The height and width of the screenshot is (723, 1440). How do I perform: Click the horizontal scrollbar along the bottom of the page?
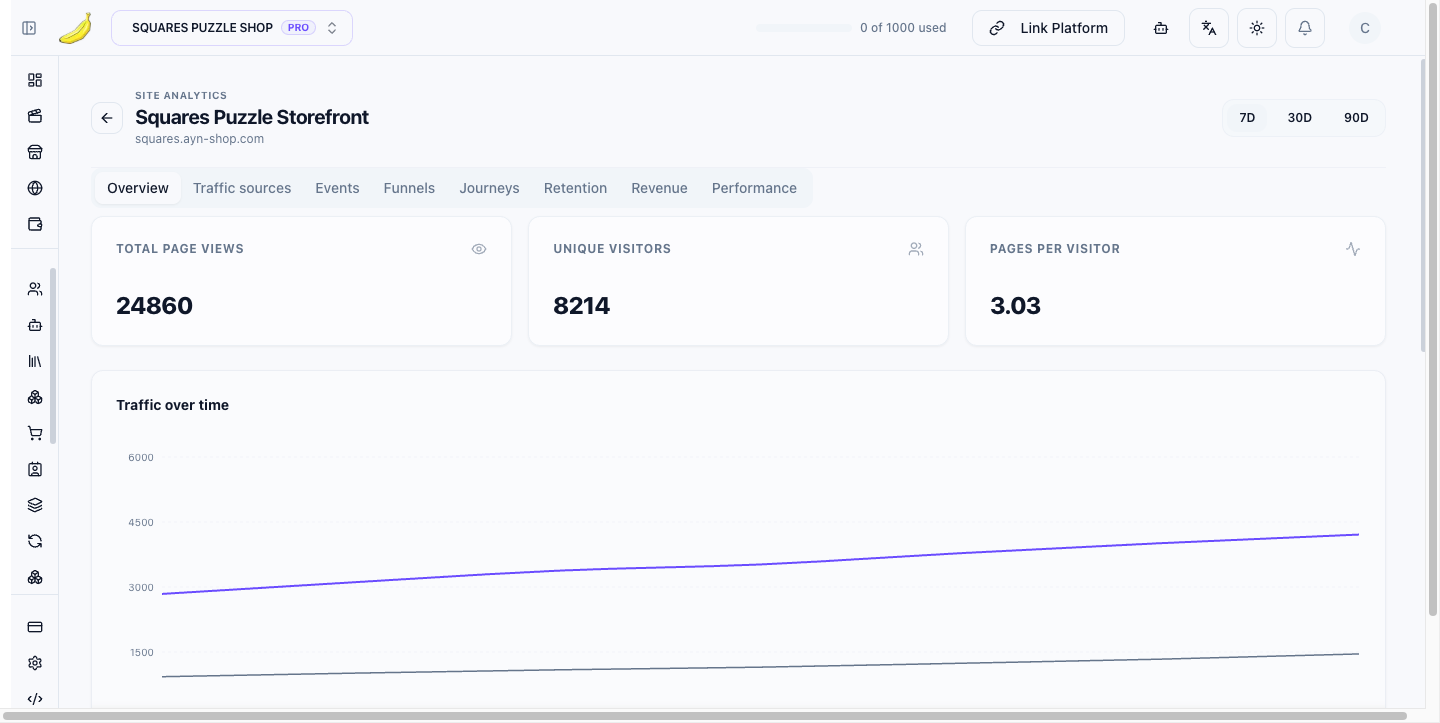(704, 716)
